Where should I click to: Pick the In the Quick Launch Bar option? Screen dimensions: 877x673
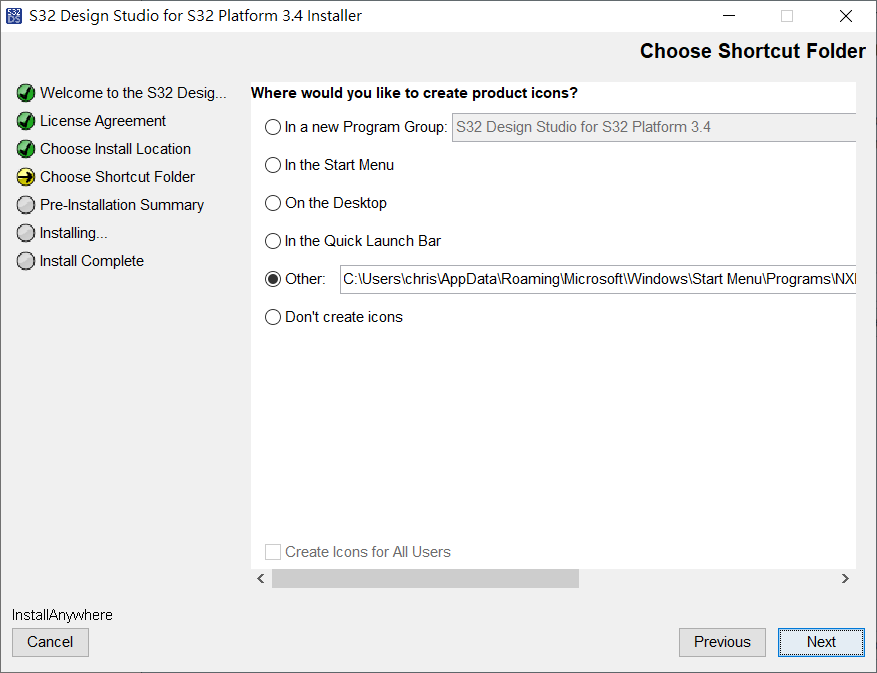tap(273, 241)
